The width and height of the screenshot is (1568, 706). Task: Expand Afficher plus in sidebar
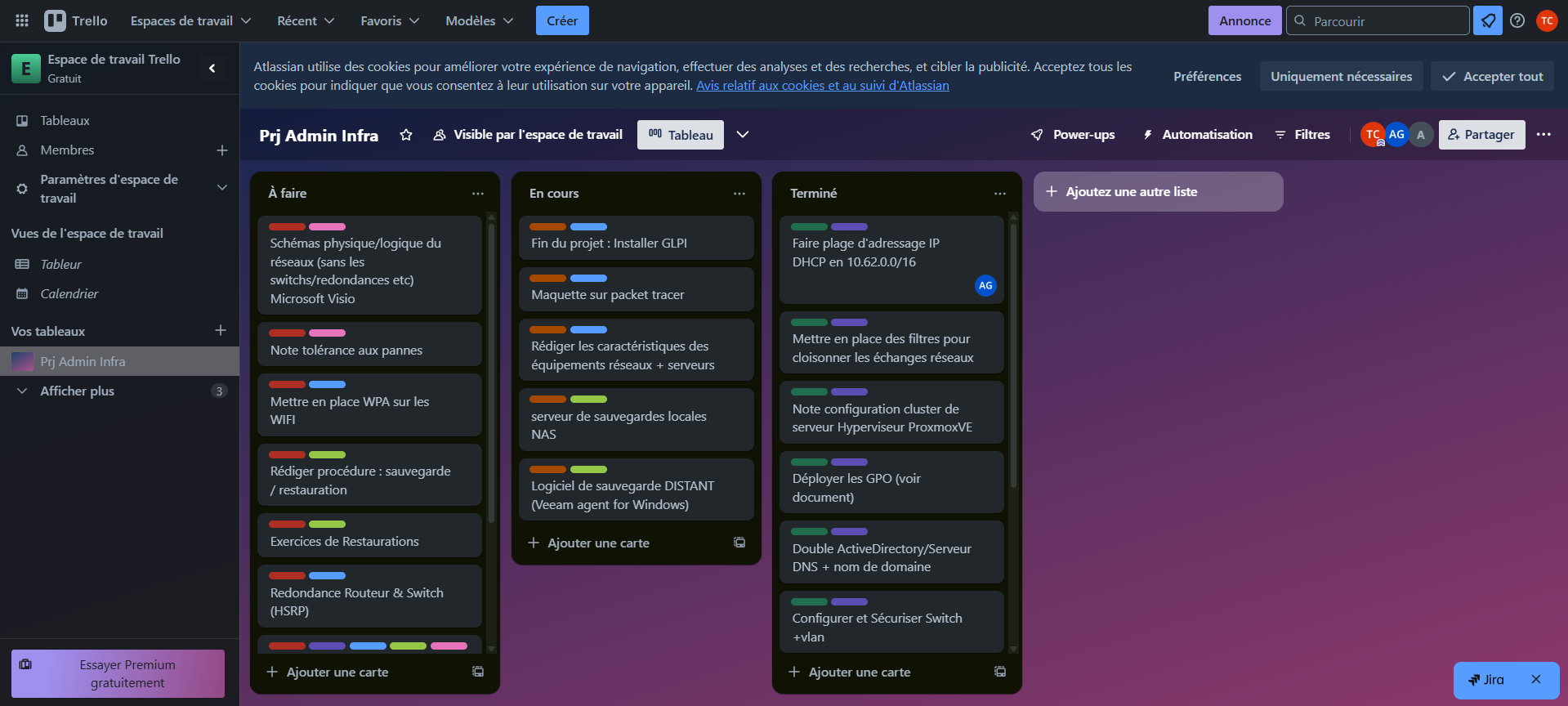pyautogui.click(x=78, y=391)
